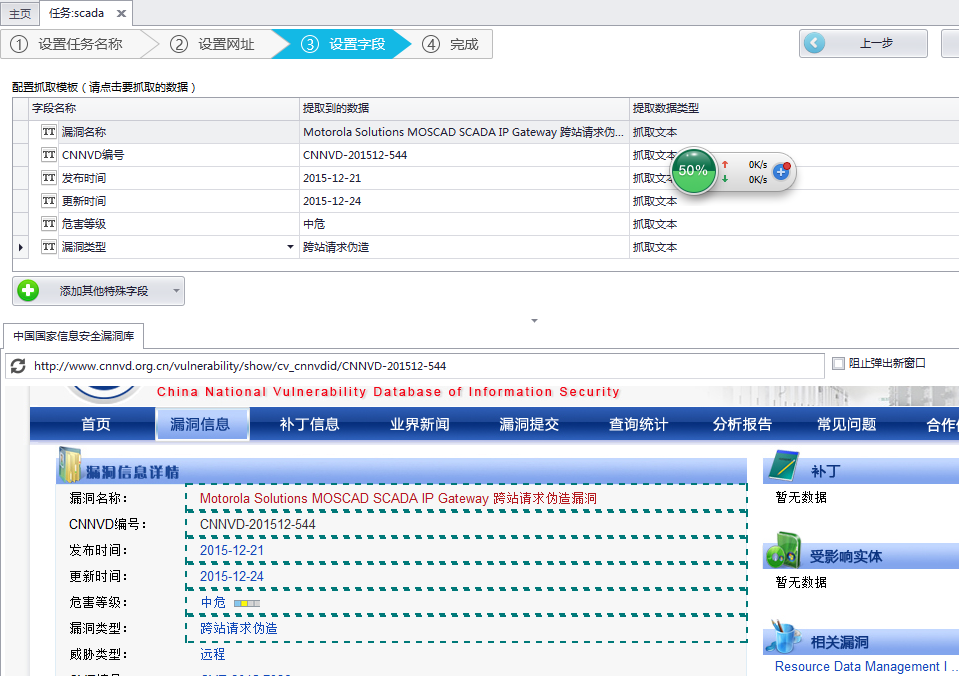Viewport: 959px width, 676px height.
Task: Click the 上一步 button
Action: tap(863, 43)
